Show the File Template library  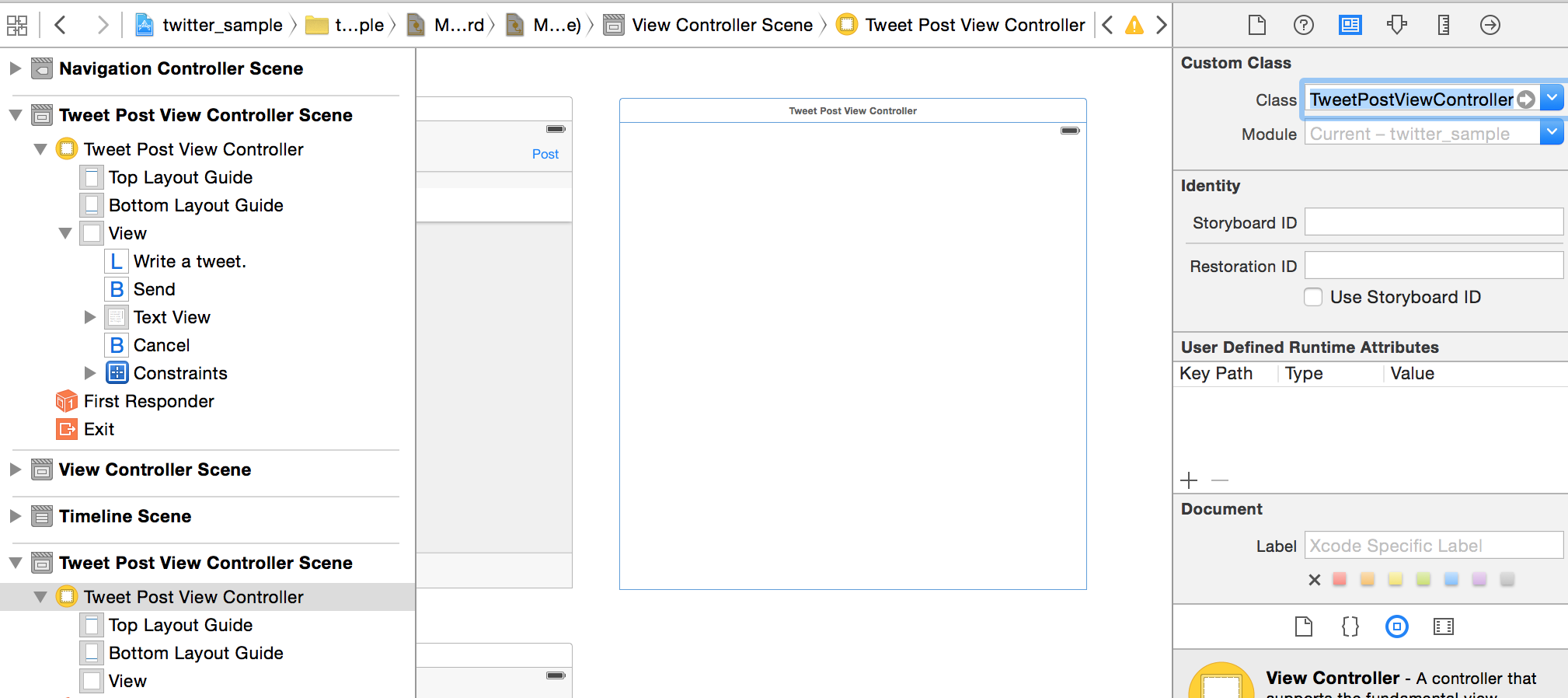pyautogui.click(x=1304, y=626)
